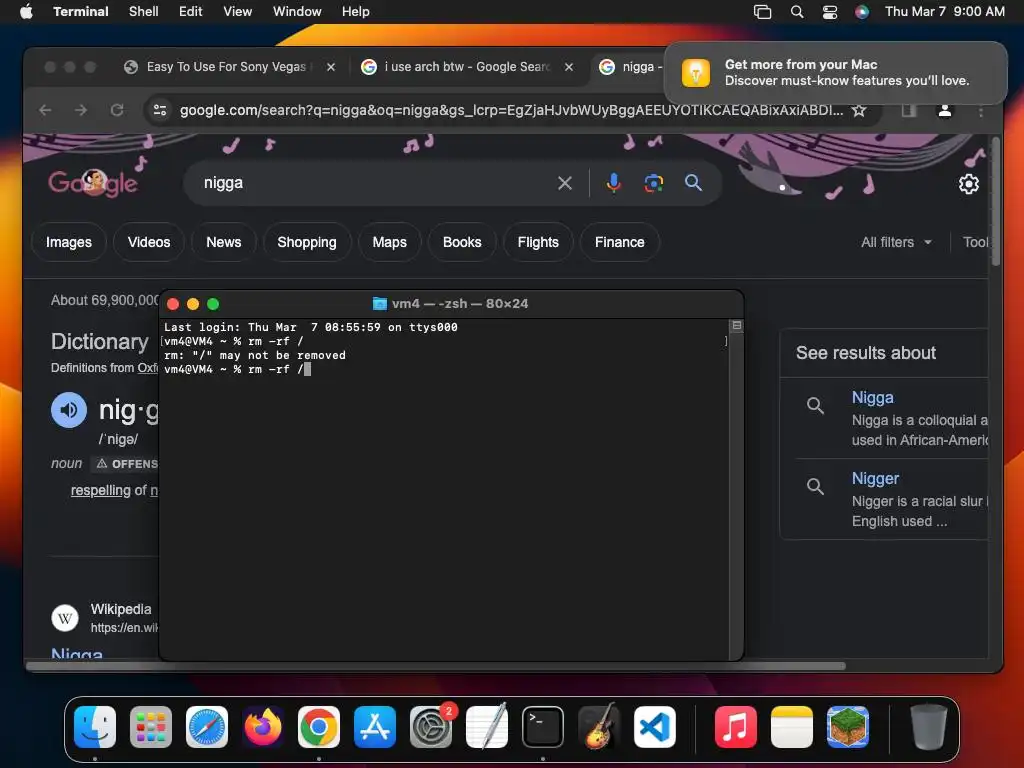
Task: Open the Get more from your Mac notification
Action: tap(835, 72)
